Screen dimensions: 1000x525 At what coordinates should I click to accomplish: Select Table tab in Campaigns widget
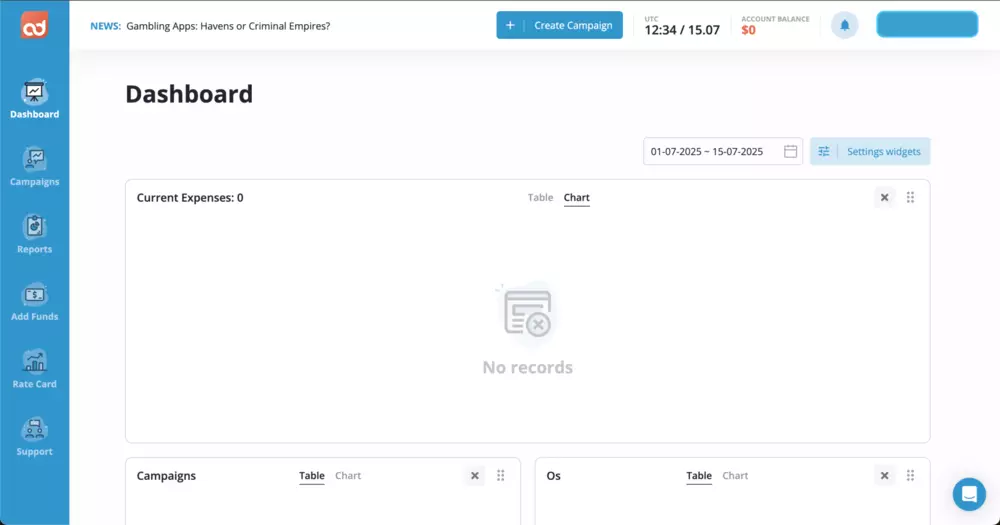click(312, 476)
